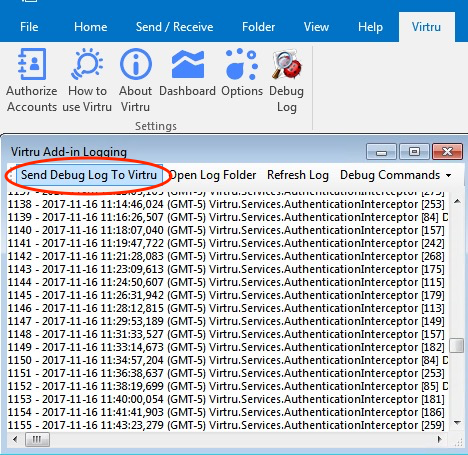
Task: Select the Virtru ribbon tab
Action: (x=426, y=27)
